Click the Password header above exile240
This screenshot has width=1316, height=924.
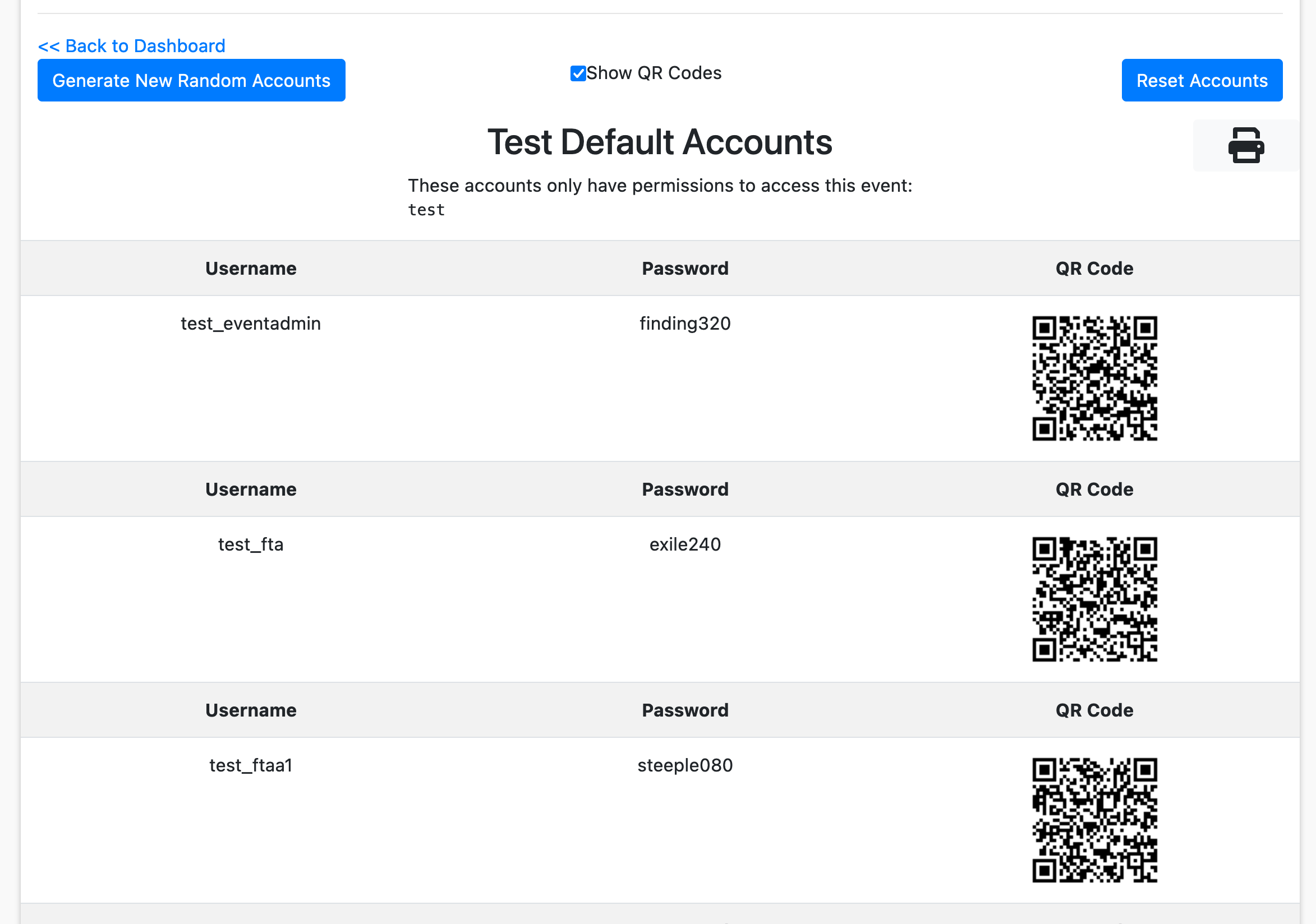coord(685,489)
